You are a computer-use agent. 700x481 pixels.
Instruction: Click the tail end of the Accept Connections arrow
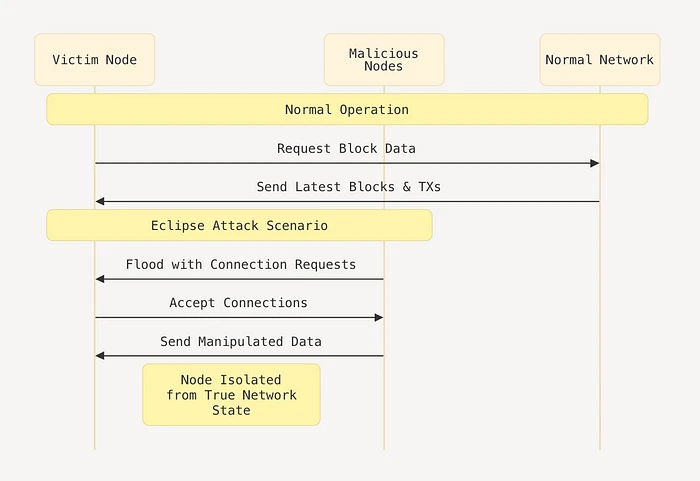point(97,318)
